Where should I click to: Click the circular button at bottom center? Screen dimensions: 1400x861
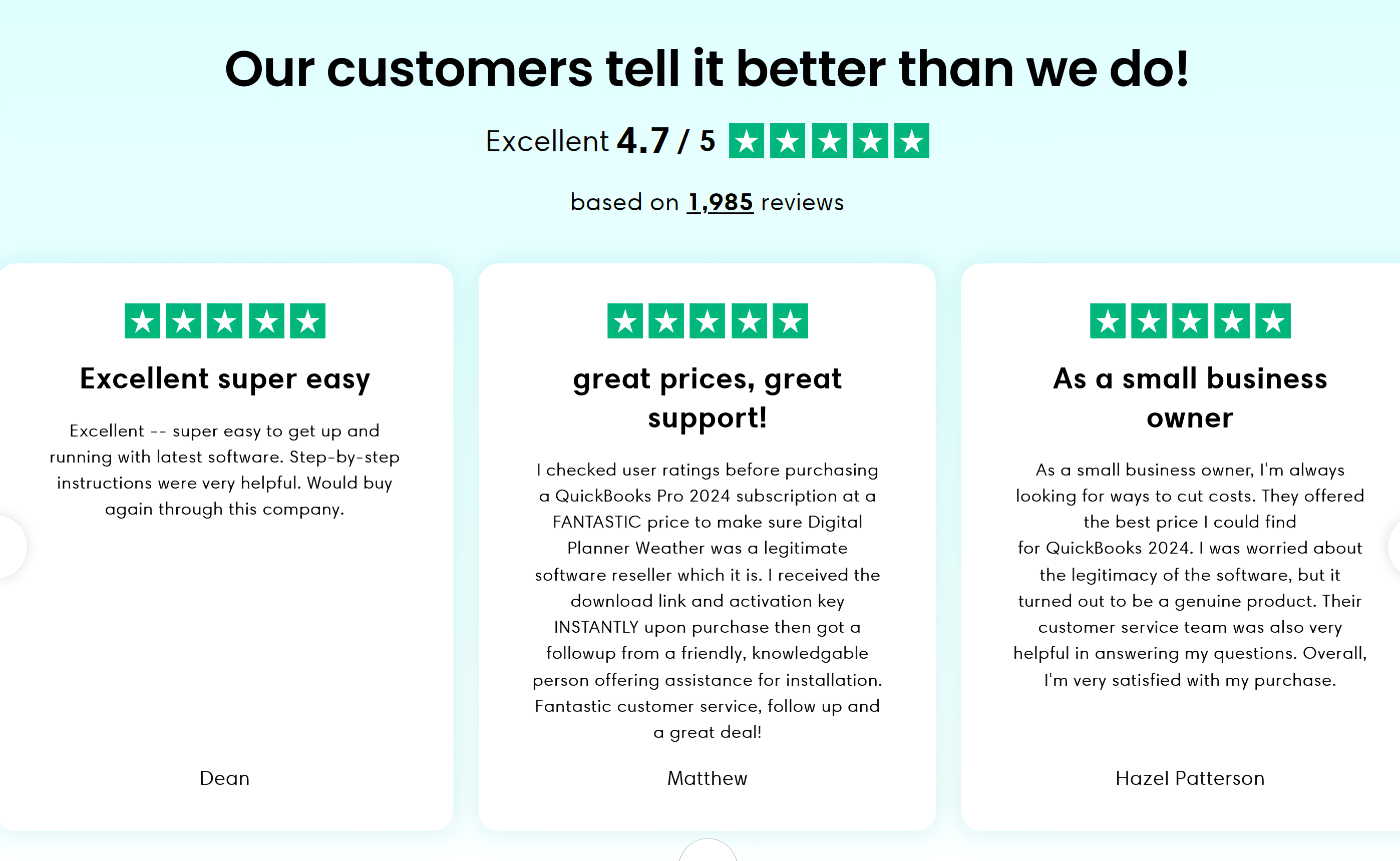tap(708, 850)
